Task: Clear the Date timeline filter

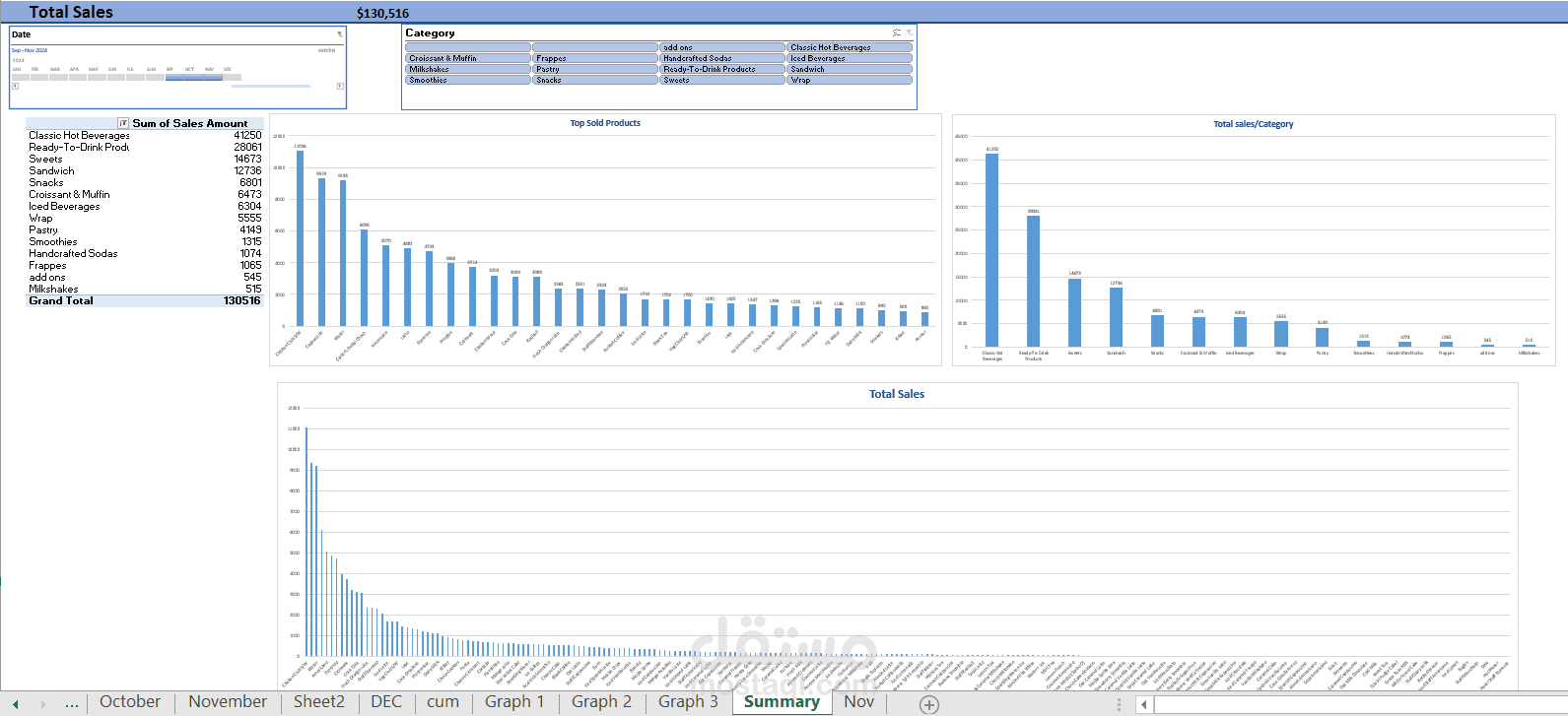Action: pyautogui.click(x=340, y=34)
